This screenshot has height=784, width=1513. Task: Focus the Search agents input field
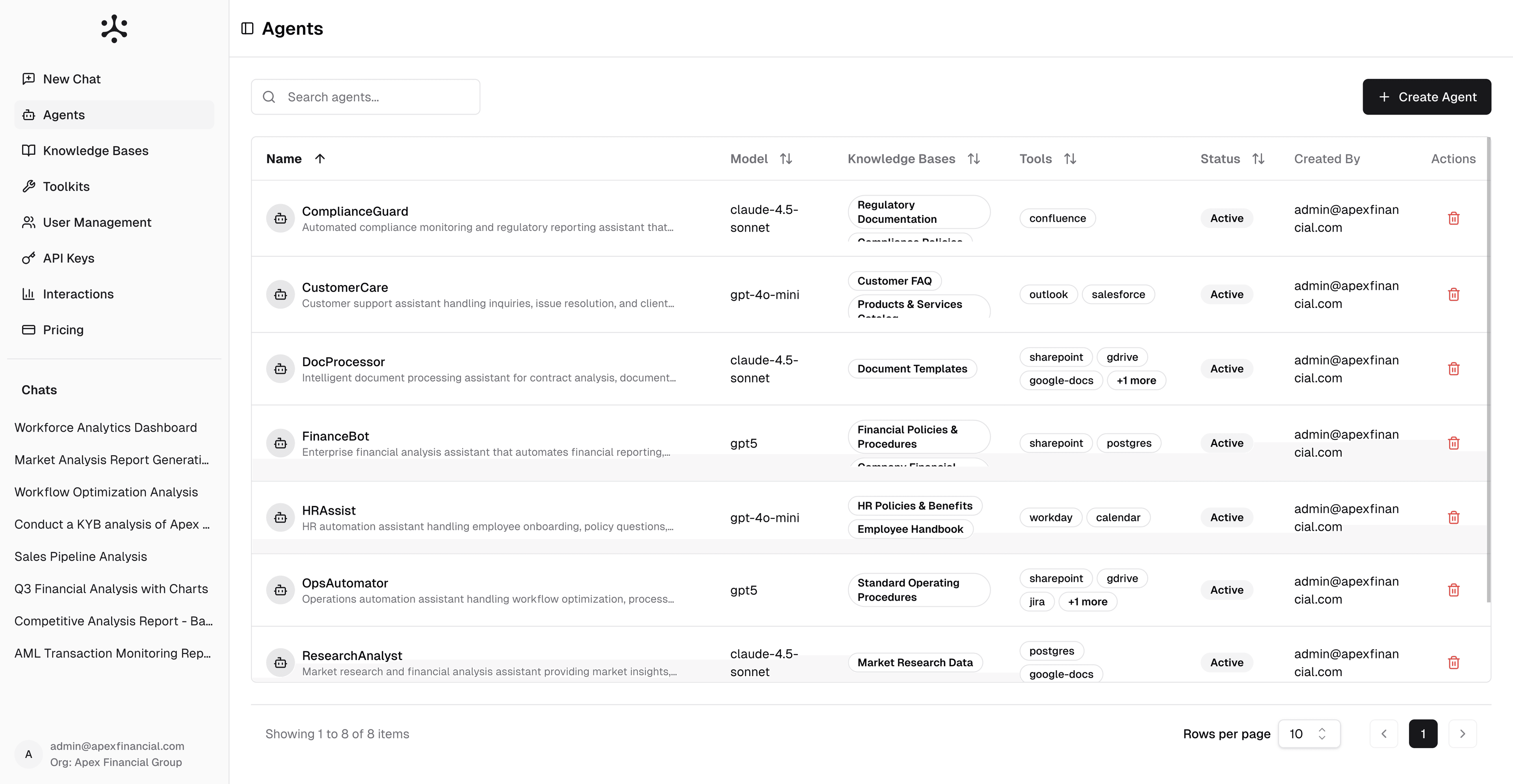coord(365,97)
